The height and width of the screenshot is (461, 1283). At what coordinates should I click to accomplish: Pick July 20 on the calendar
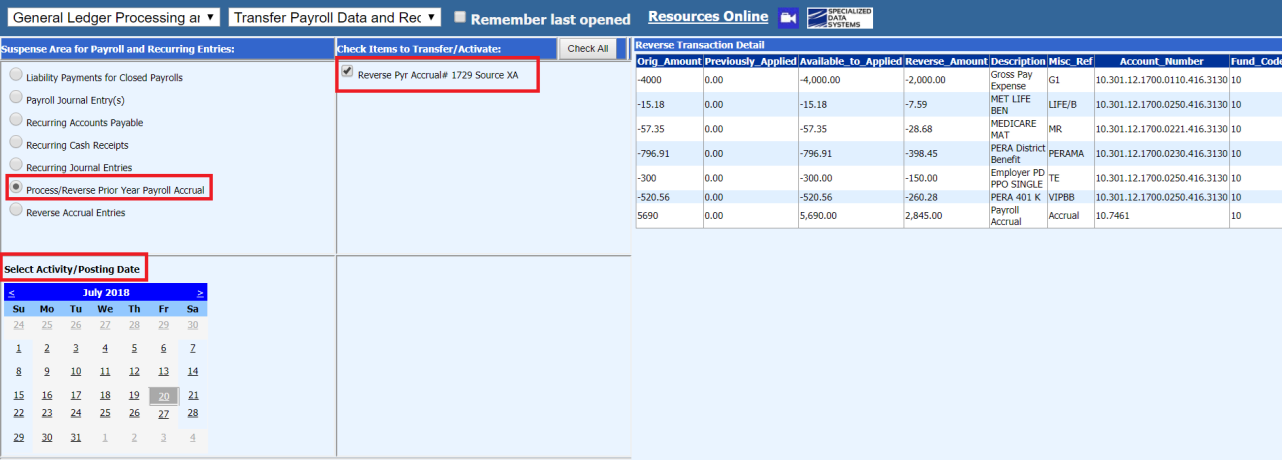click(163, 396)
